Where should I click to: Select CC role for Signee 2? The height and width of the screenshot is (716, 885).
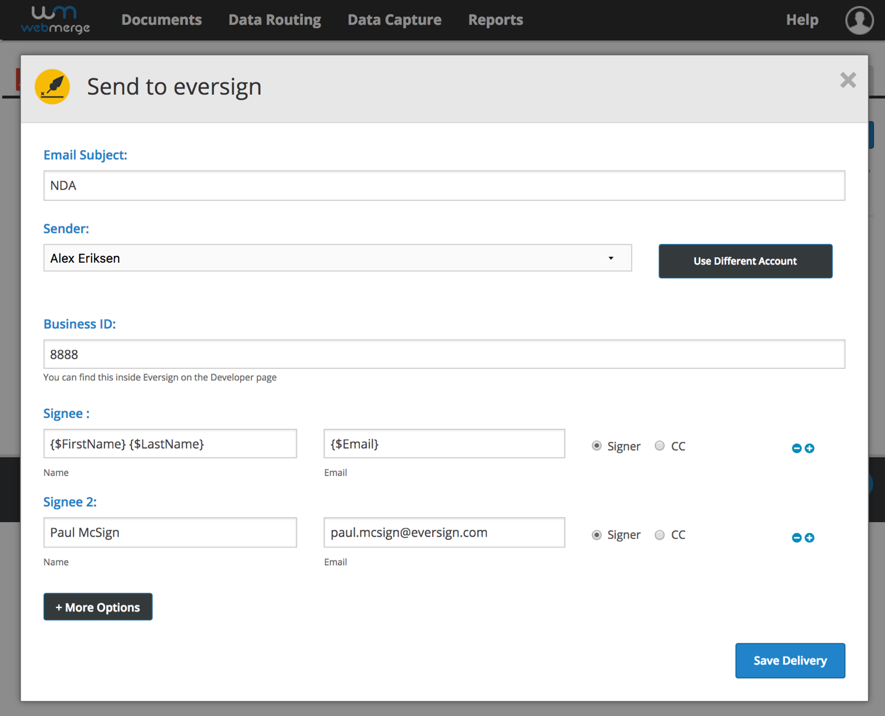659,535
